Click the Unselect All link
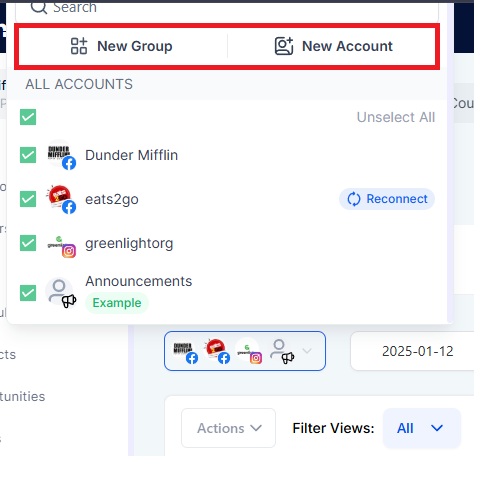489x477 pixels. (396, 117)
